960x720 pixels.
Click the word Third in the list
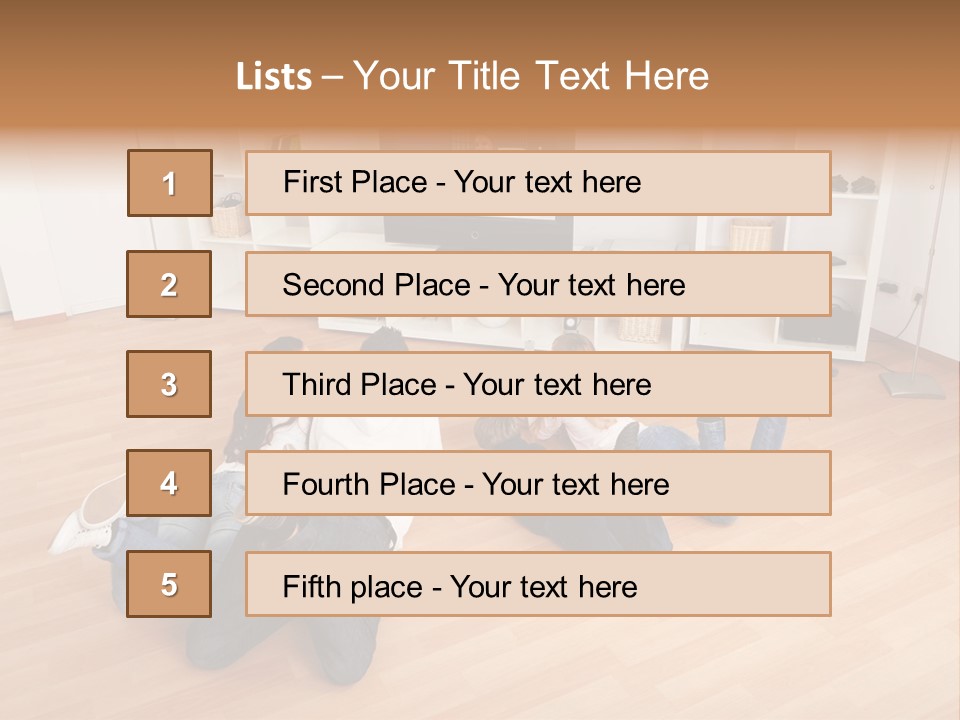(318, 385)
